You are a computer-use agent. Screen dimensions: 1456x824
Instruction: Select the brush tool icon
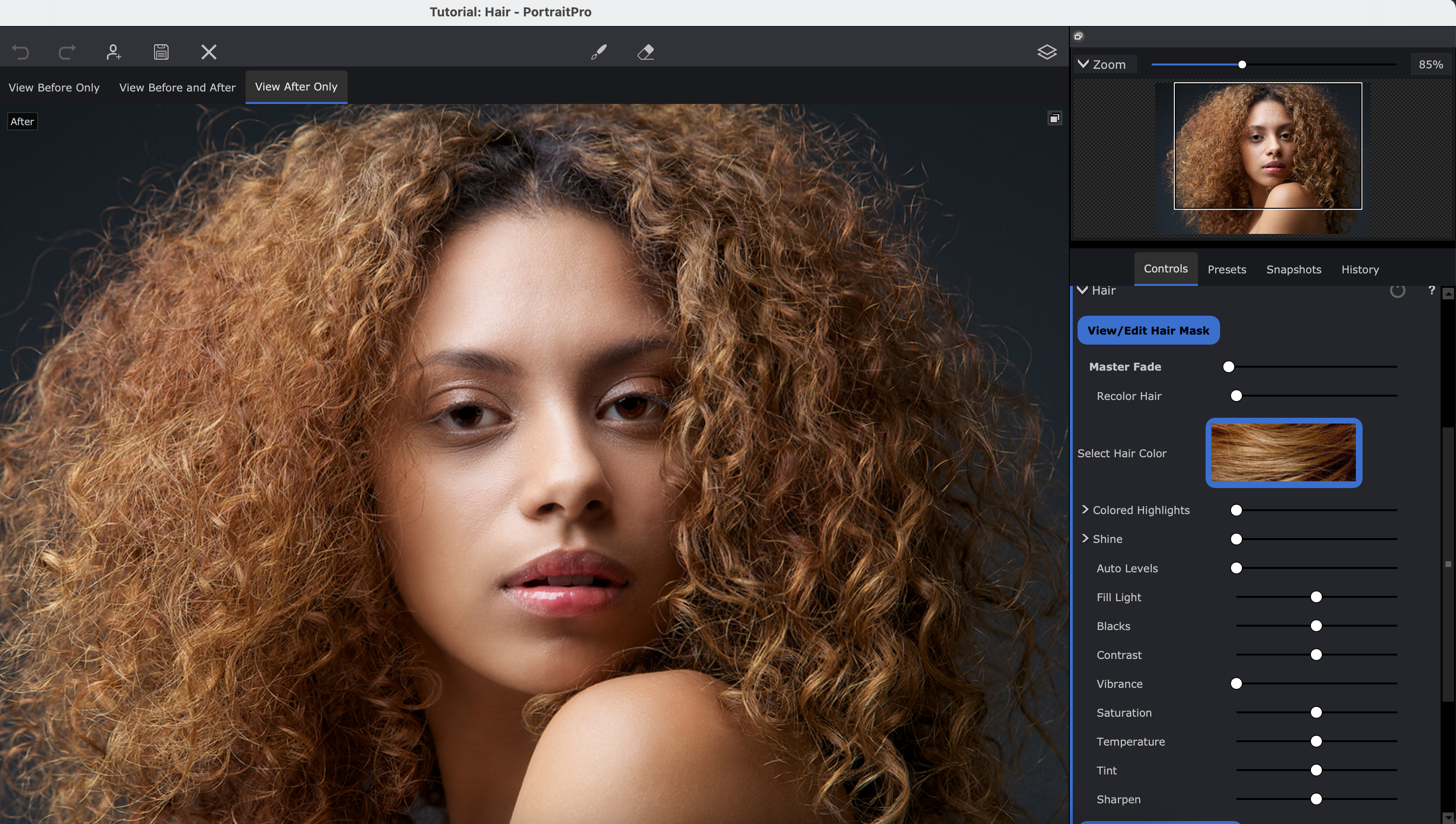pyautogui.click(x=599, y=52)
